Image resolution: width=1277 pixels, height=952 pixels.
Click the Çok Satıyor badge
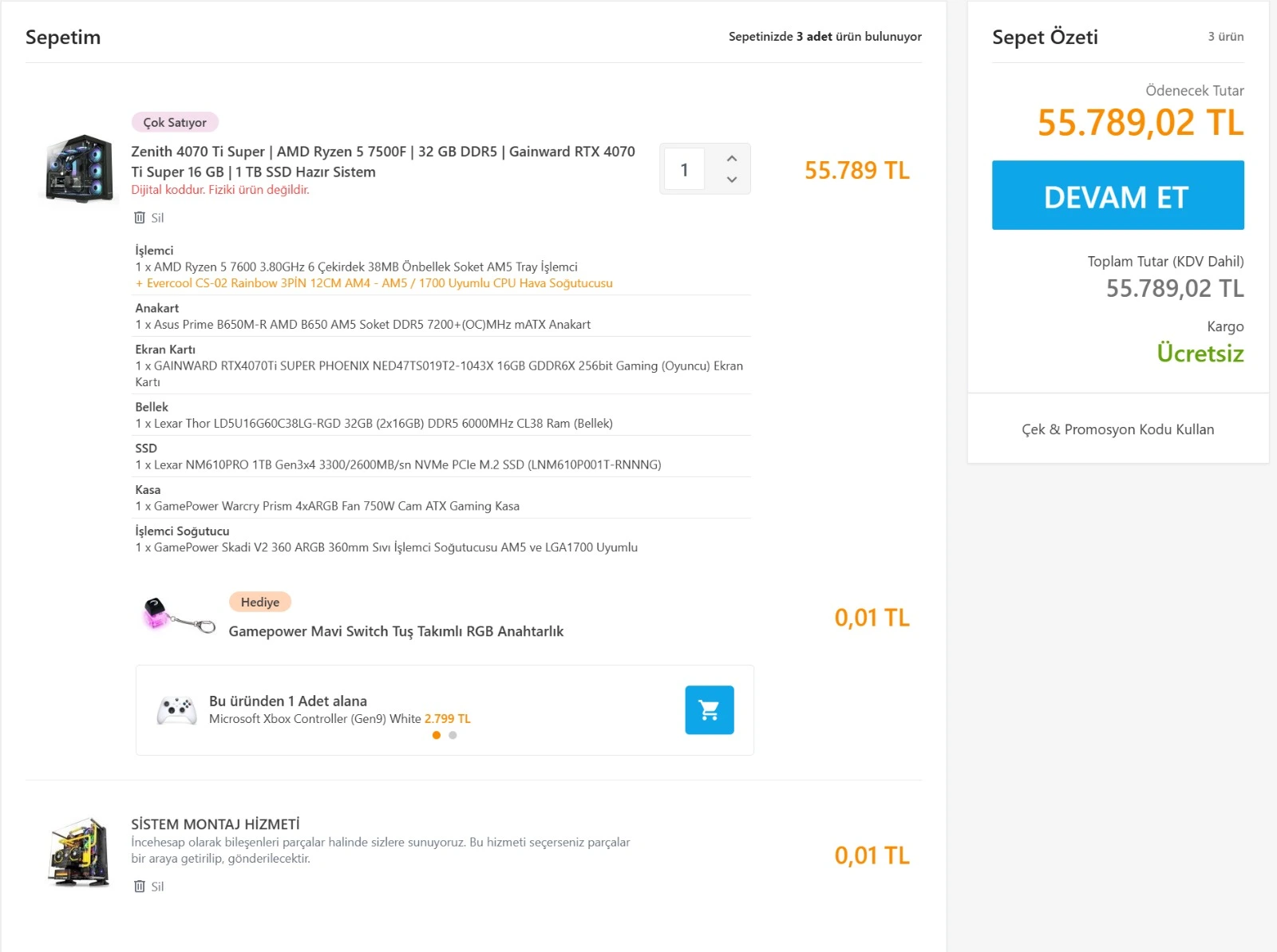pos(175,122)
